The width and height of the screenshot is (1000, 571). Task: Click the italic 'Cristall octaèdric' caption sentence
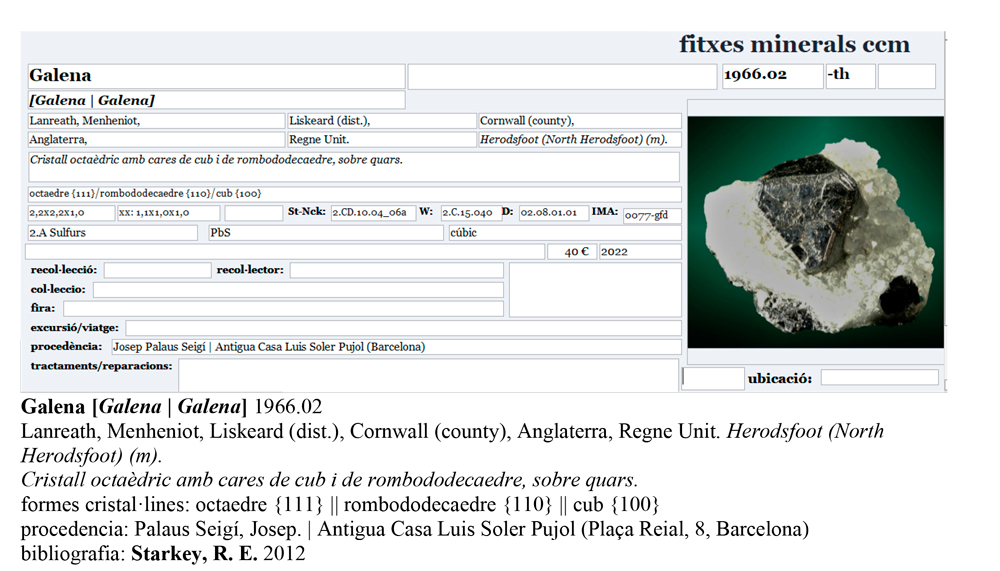click(x=330, y=480)
